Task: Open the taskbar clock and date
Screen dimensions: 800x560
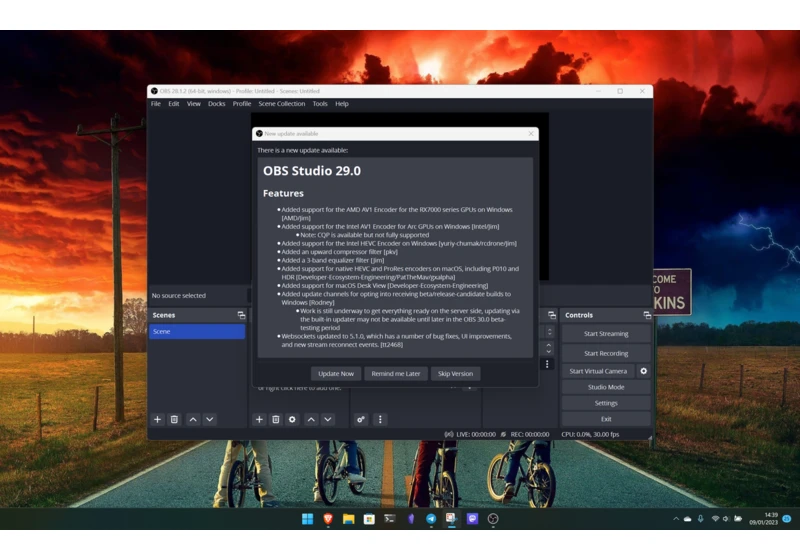Action: [764, 519]
